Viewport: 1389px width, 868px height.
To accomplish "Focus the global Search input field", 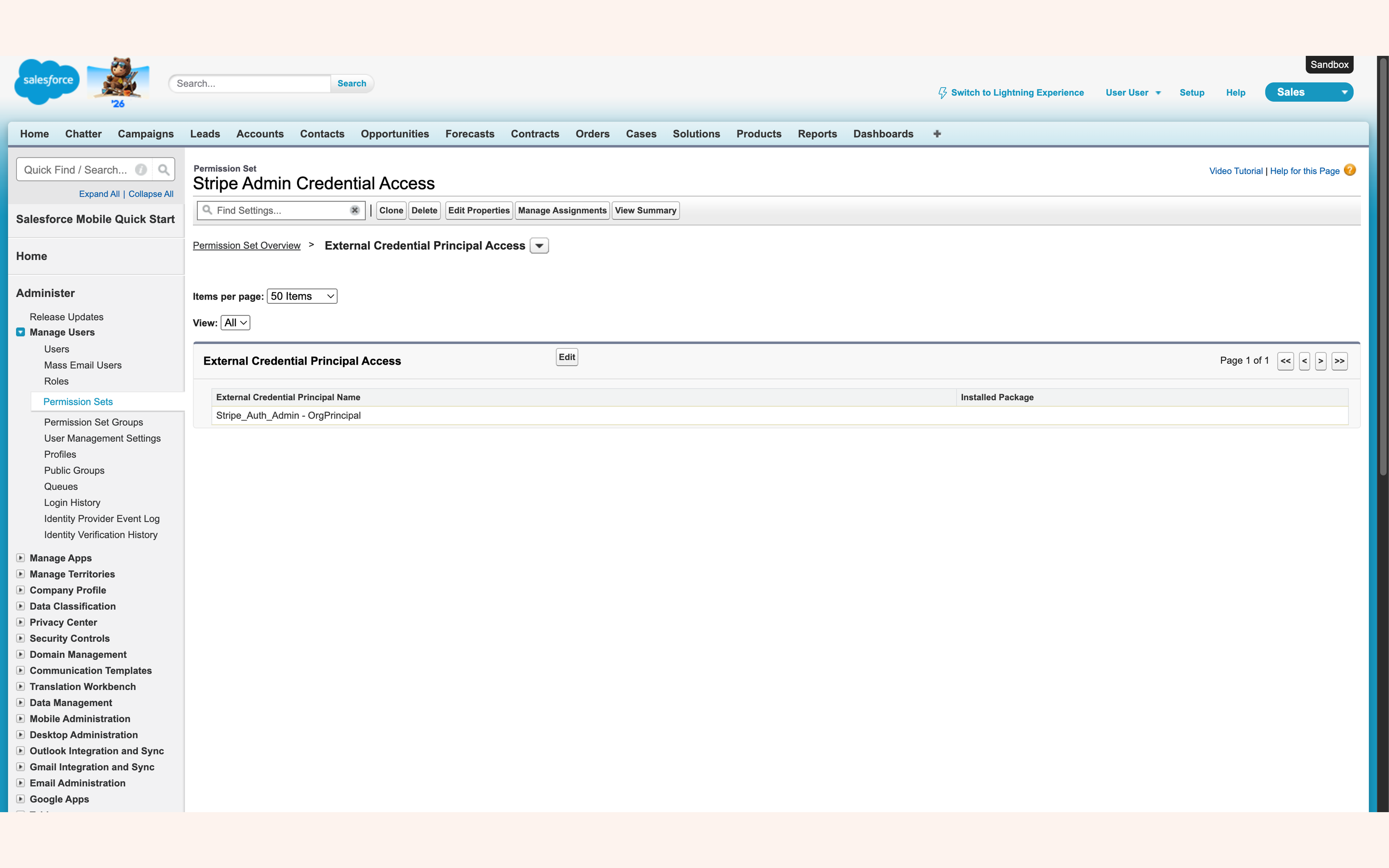I will pos(250,83).
